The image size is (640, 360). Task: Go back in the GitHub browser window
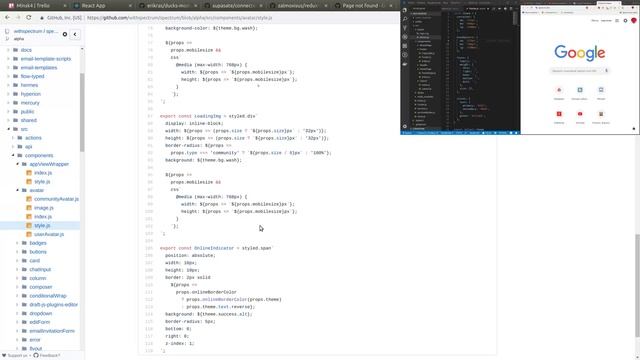coord(7,18)
